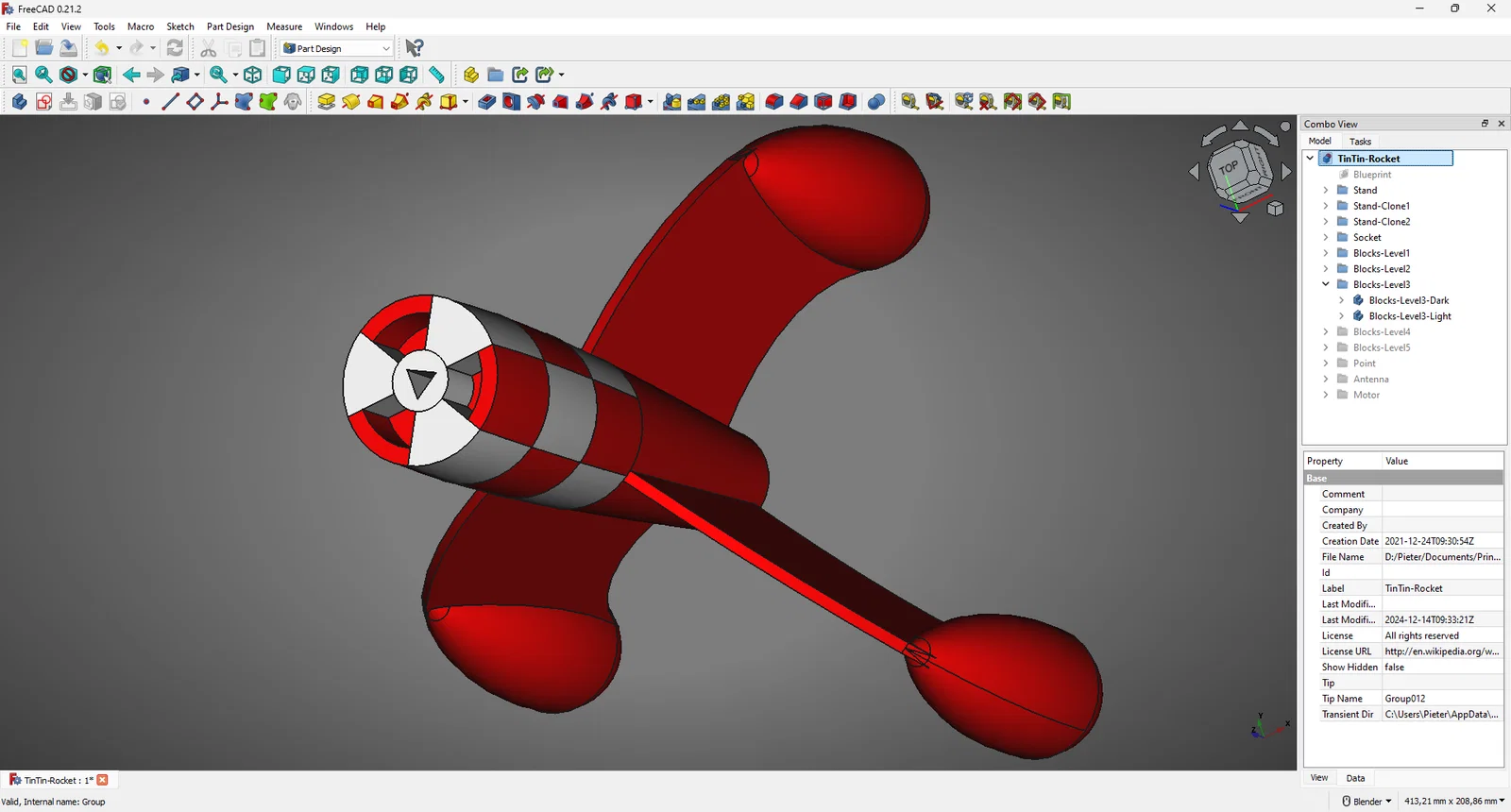Click the Pocket tool icon

coord(486,102)
